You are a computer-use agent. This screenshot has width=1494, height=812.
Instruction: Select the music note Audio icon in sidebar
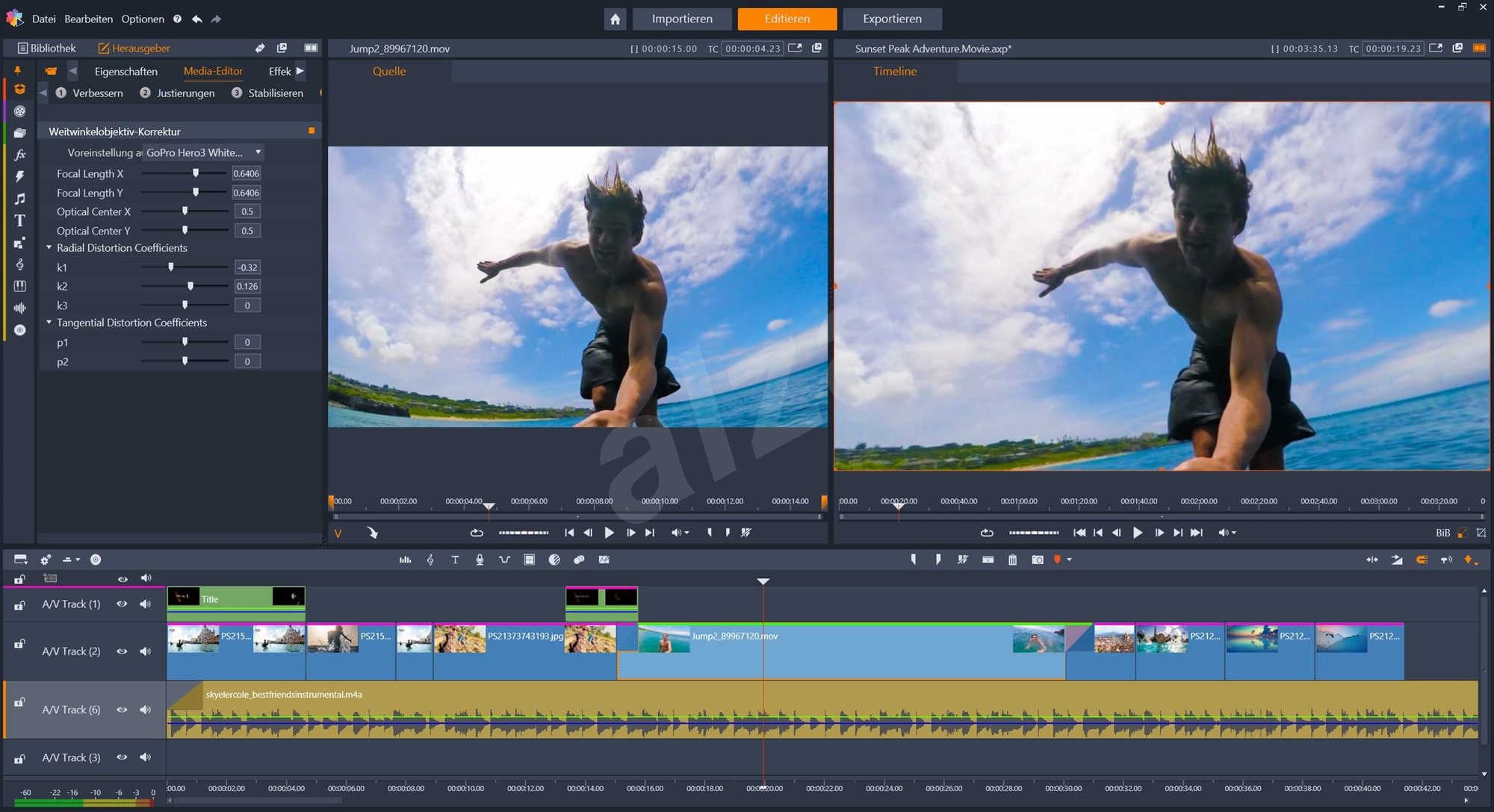[20, 199]
